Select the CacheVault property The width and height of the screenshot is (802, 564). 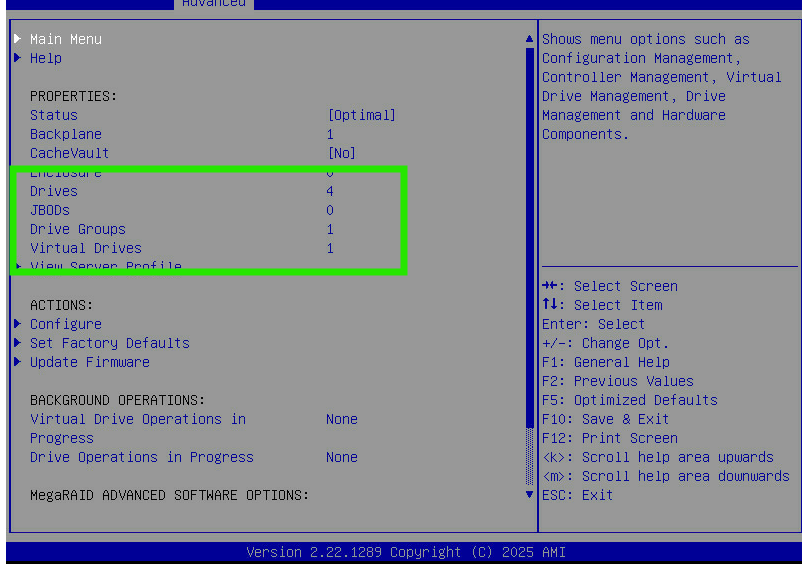point(70,153)
